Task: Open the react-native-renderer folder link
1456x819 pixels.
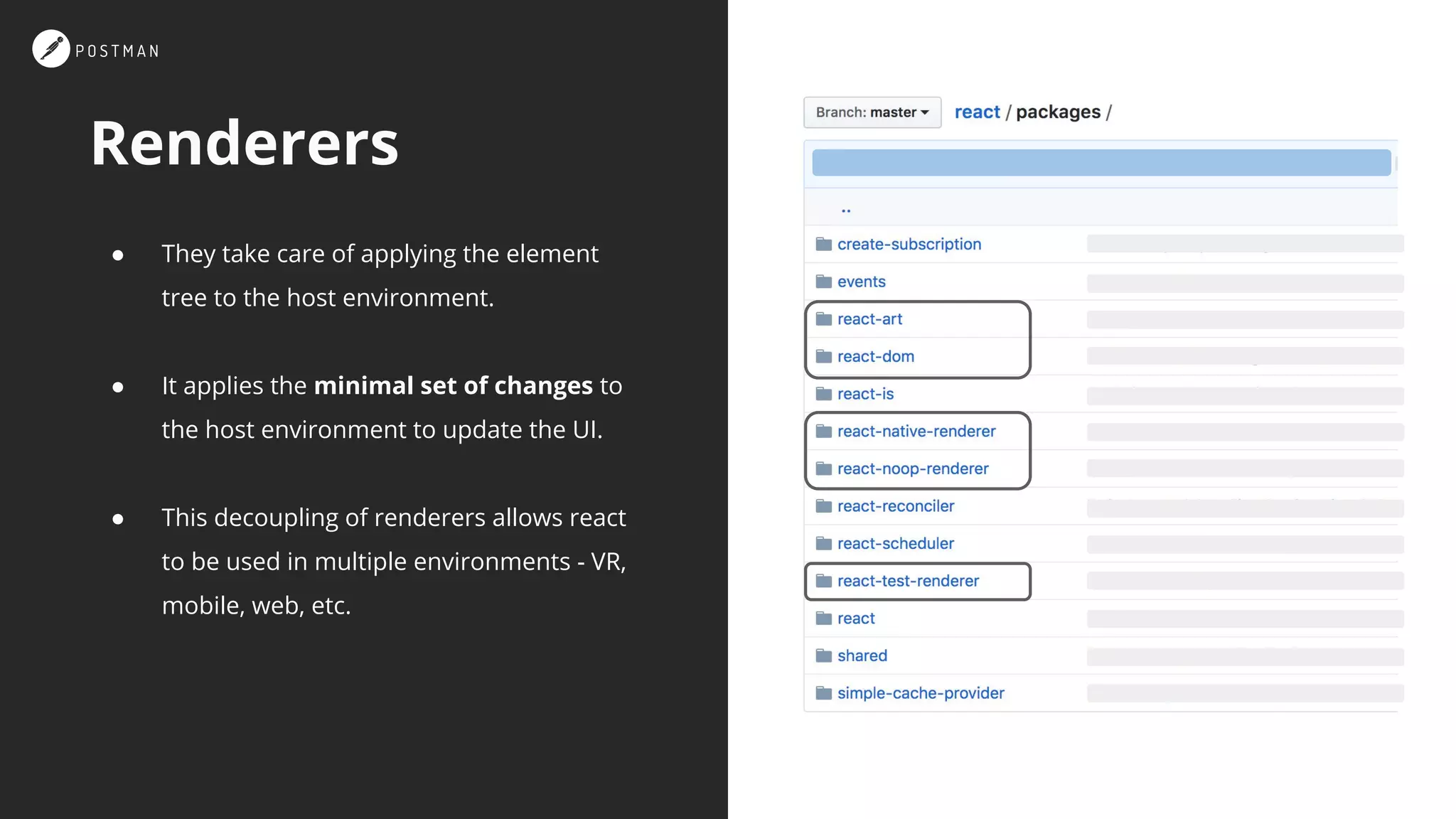Action: click(916, 431)
